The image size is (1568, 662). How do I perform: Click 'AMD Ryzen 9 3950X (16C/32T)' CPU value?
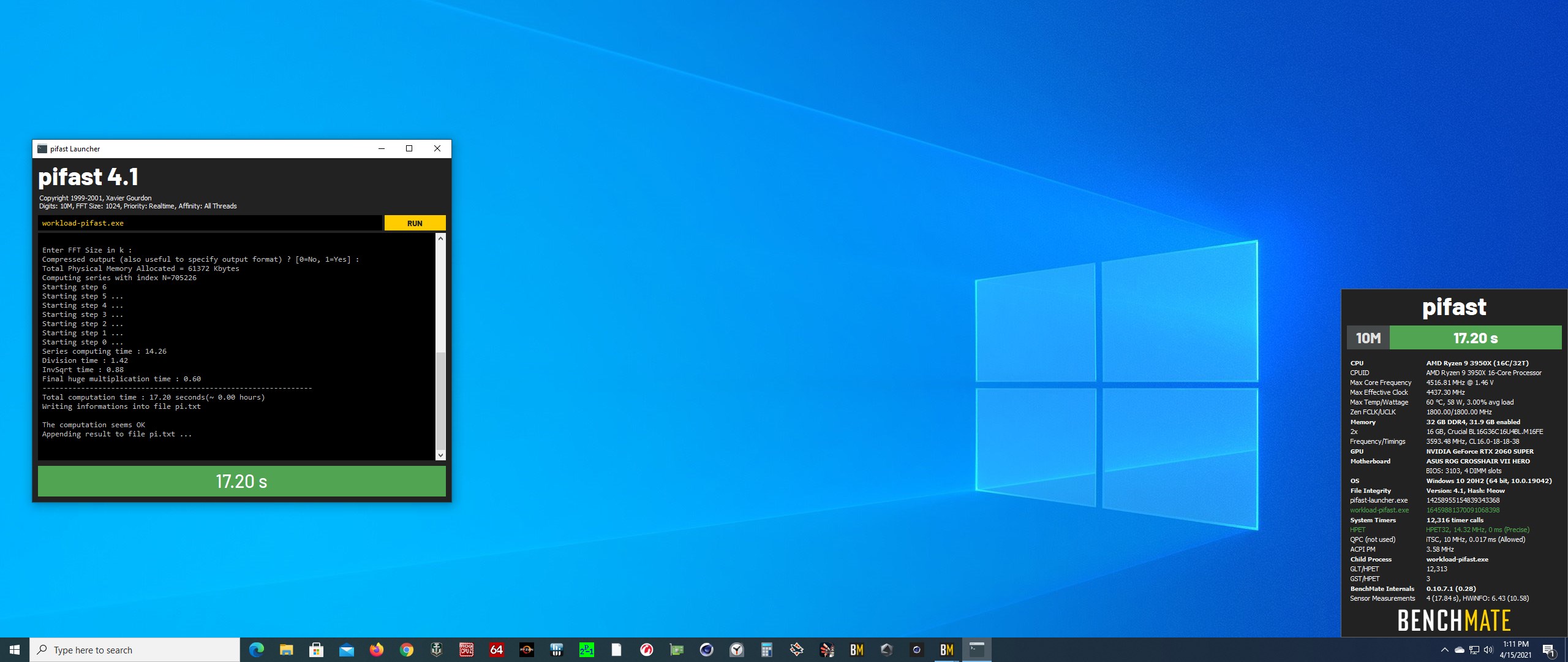click(1477, 363)
